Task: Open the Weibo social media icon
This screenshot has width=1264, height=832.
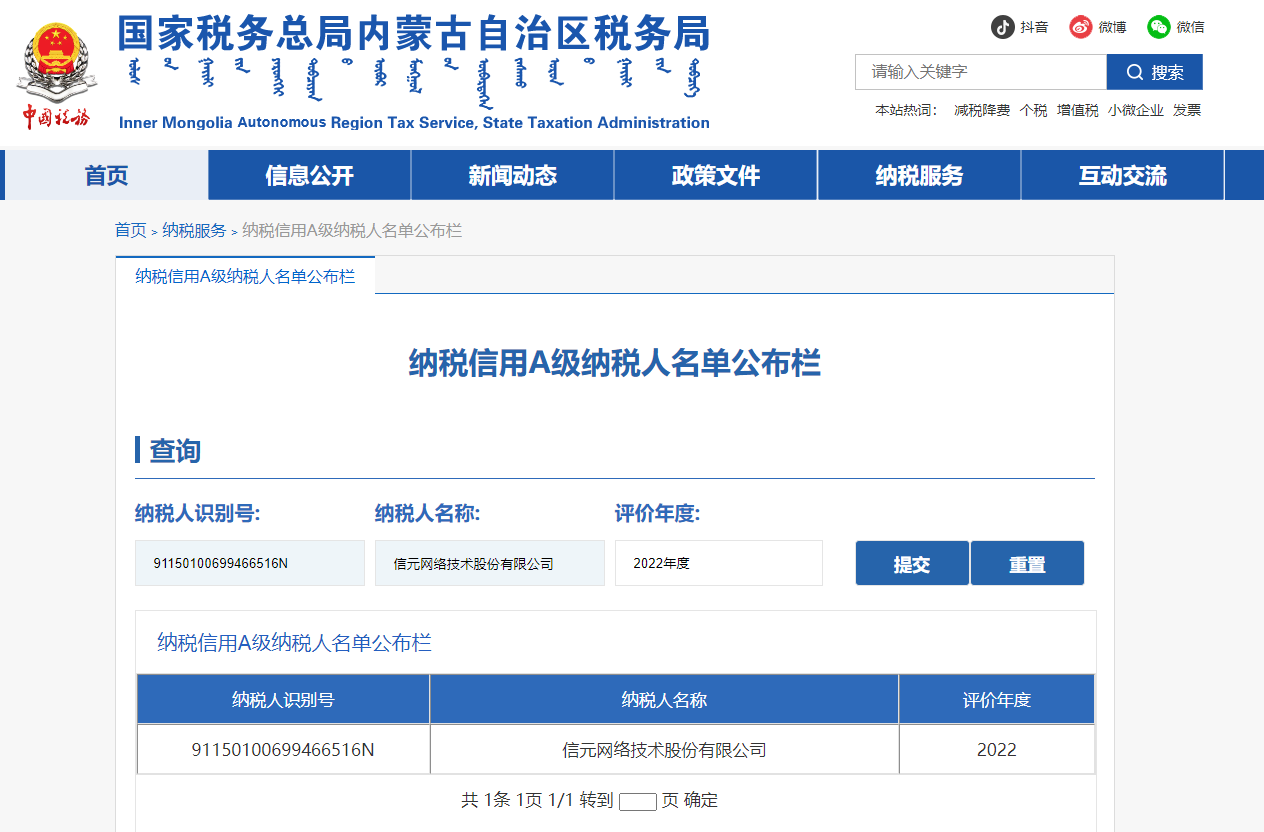Action: pyautogui.click(x=1081, y=27)
